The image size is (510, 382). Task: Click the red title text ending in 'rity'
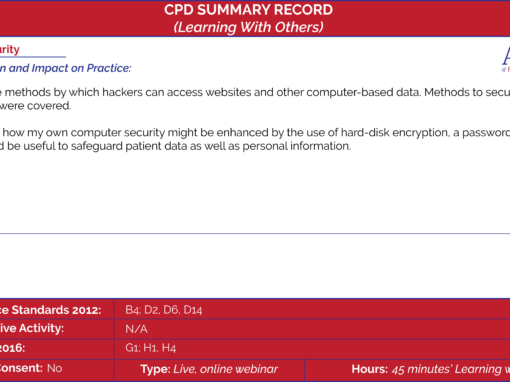pos(10,50)
